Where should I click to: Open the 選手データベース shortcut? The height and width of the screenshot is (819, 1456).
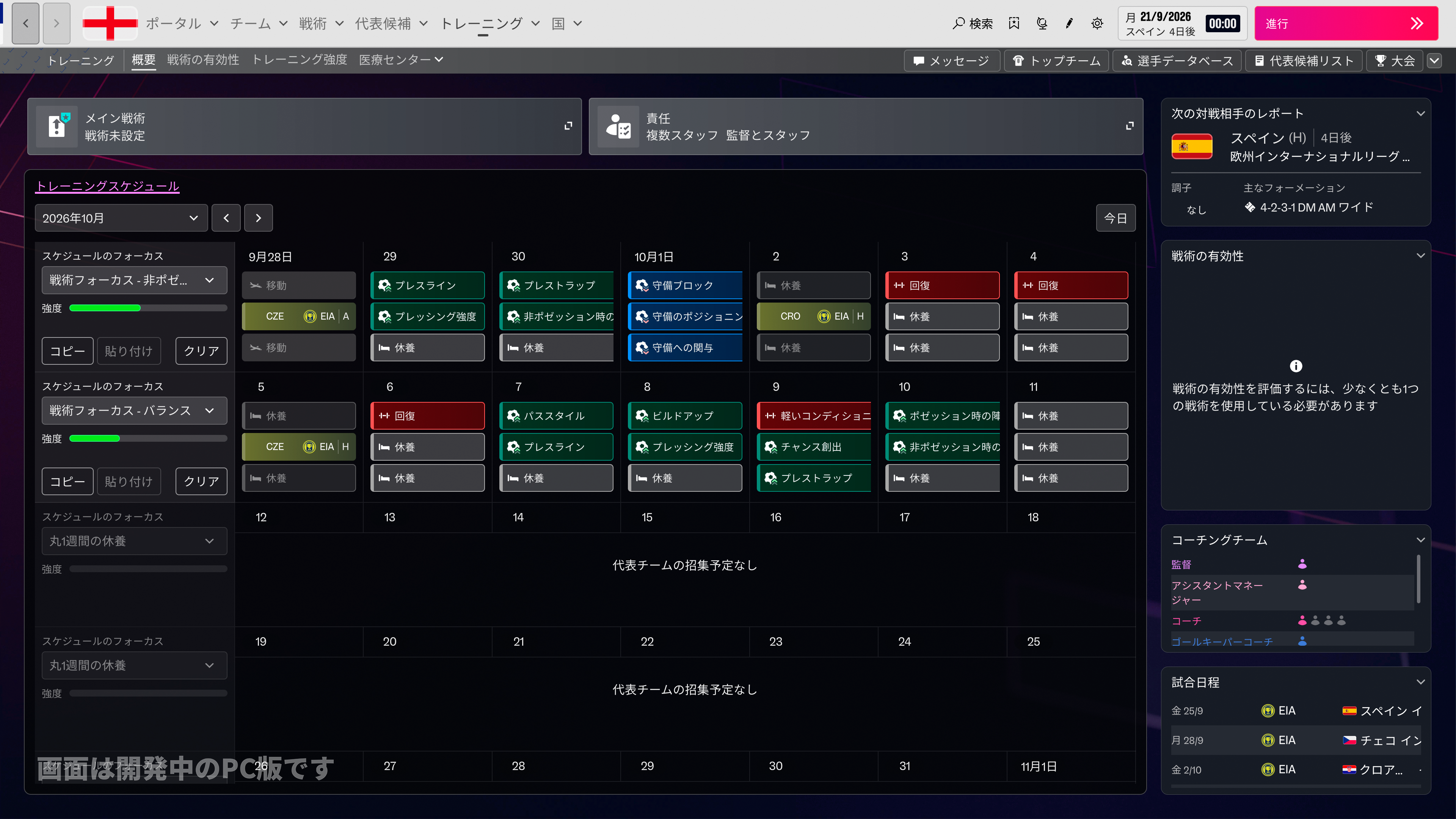pyautogui.click(x=1177, y=61)
